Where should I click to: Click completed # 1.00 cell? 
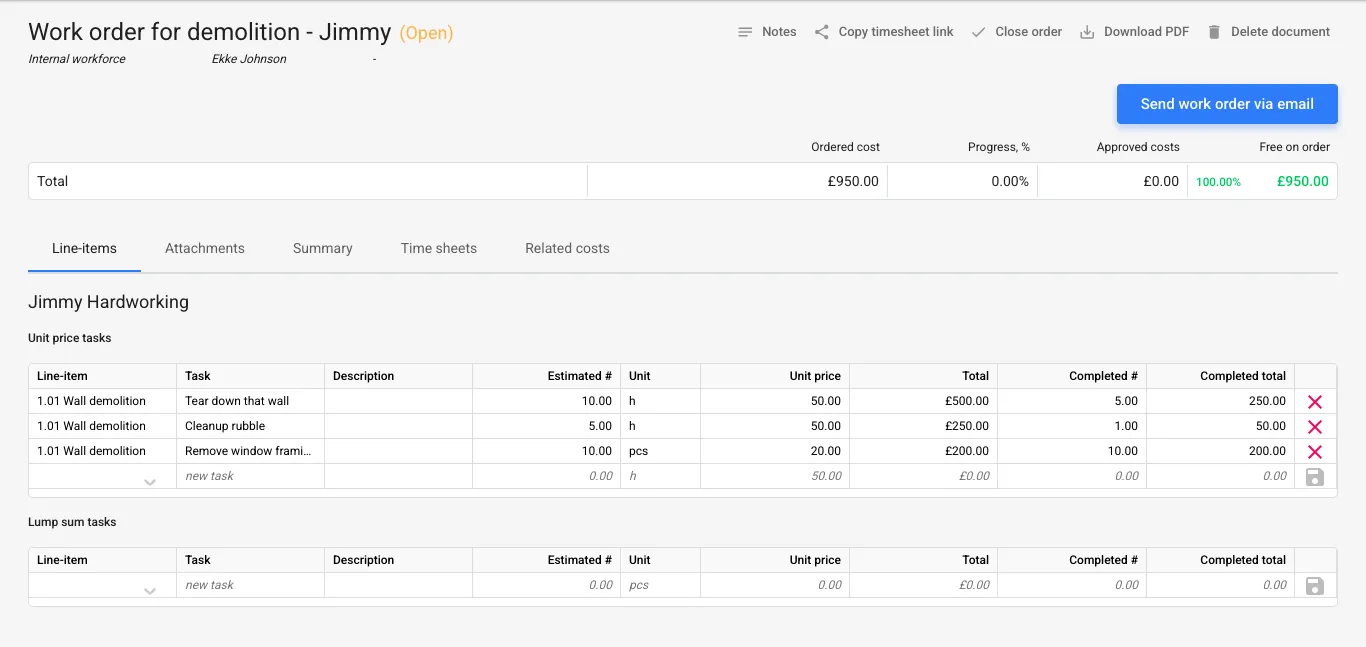[1072, 426]
